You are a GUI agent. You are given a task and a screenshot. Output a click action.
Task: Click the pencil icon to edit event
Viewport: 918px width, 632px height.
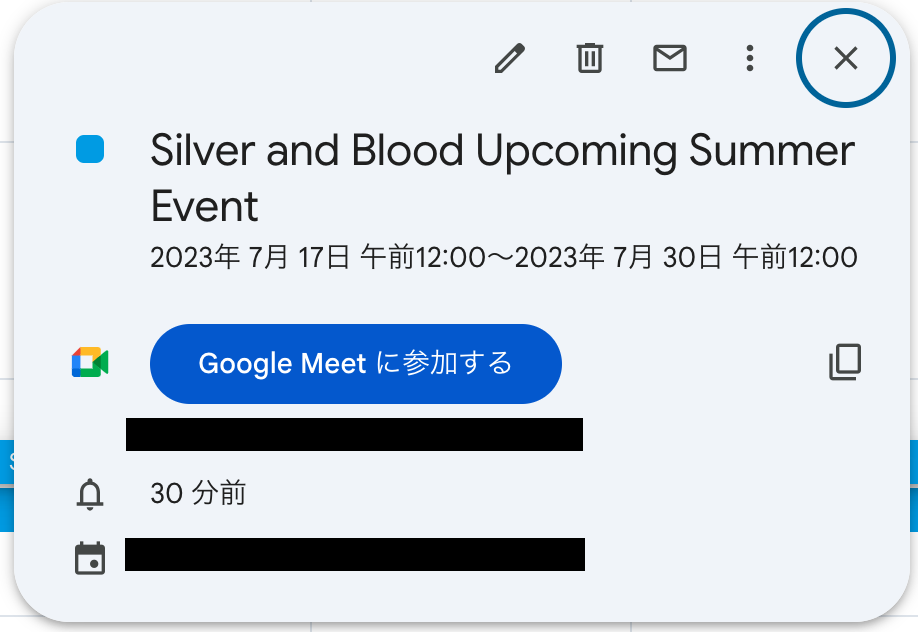coord(510,59)
